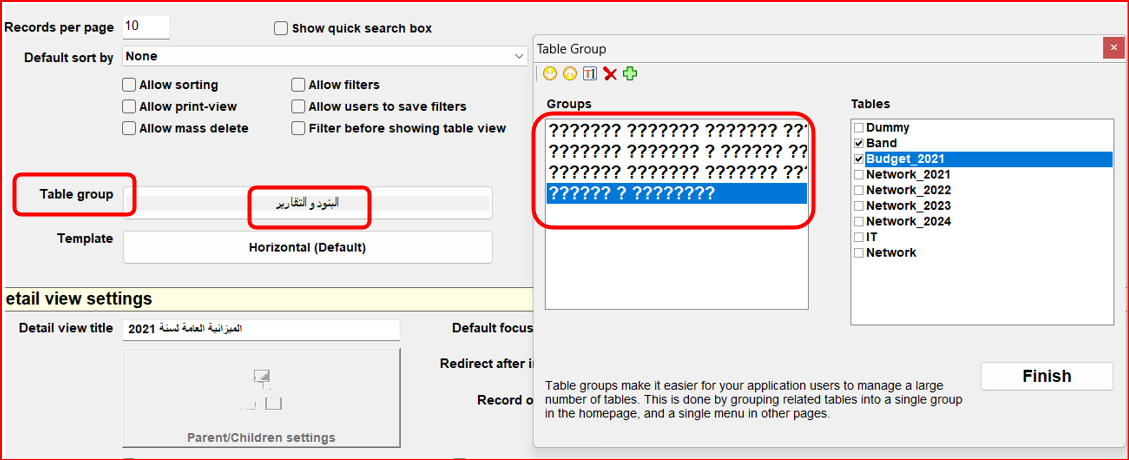Check the Network_2024 table checkbox

tap(858, 222)
